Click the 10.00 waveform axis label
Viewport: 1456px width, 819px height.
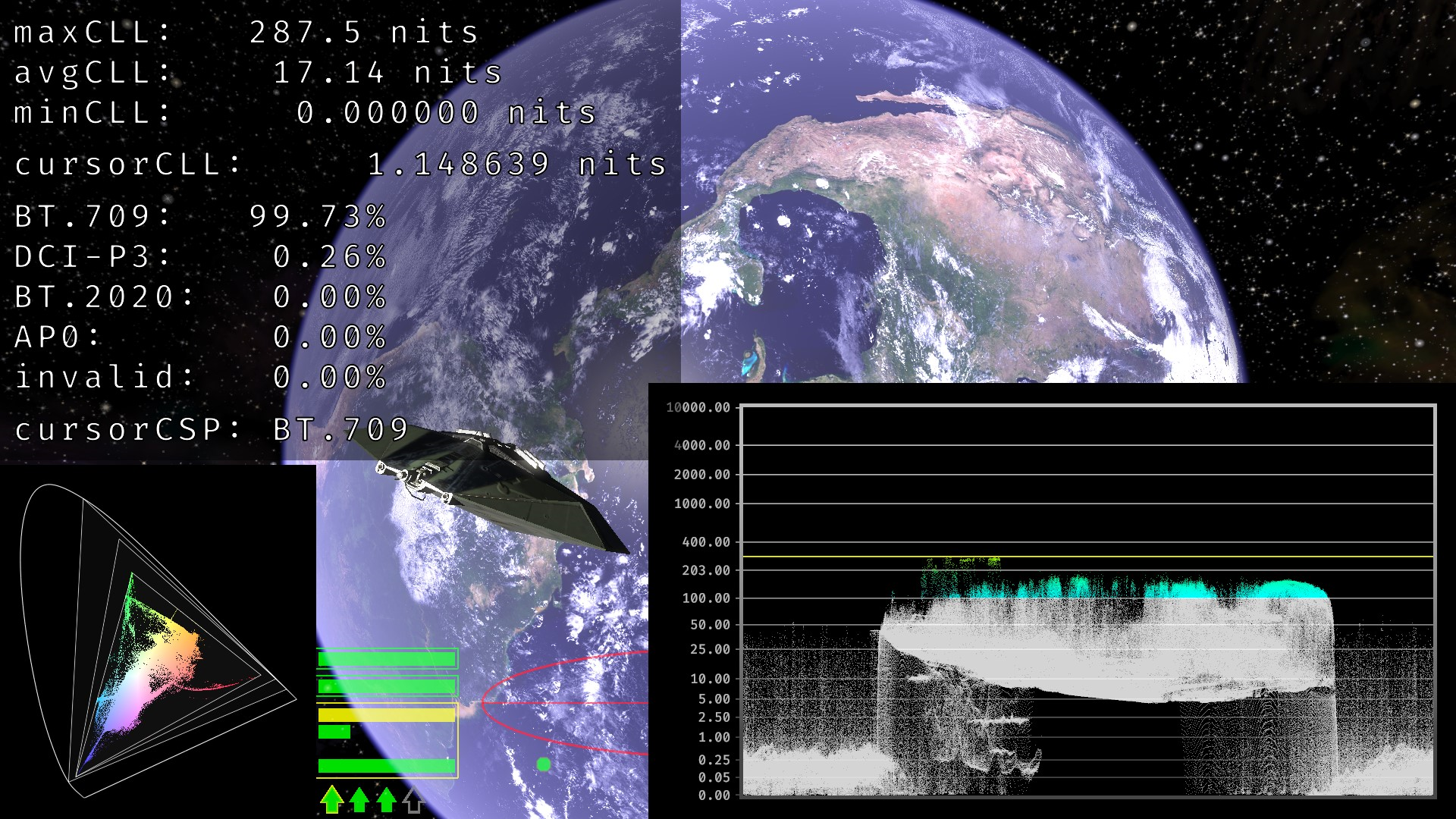pos(710,679)
